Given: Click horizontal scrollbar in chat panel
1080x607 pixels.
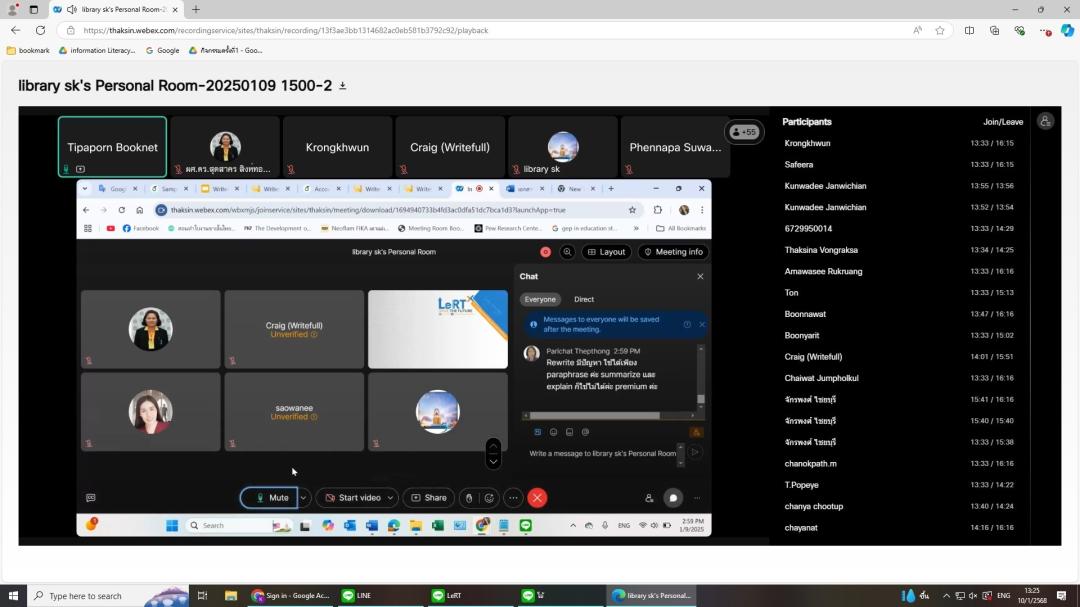Looking at the screenshot, I should pyautogui.click(x=594, y=415).
